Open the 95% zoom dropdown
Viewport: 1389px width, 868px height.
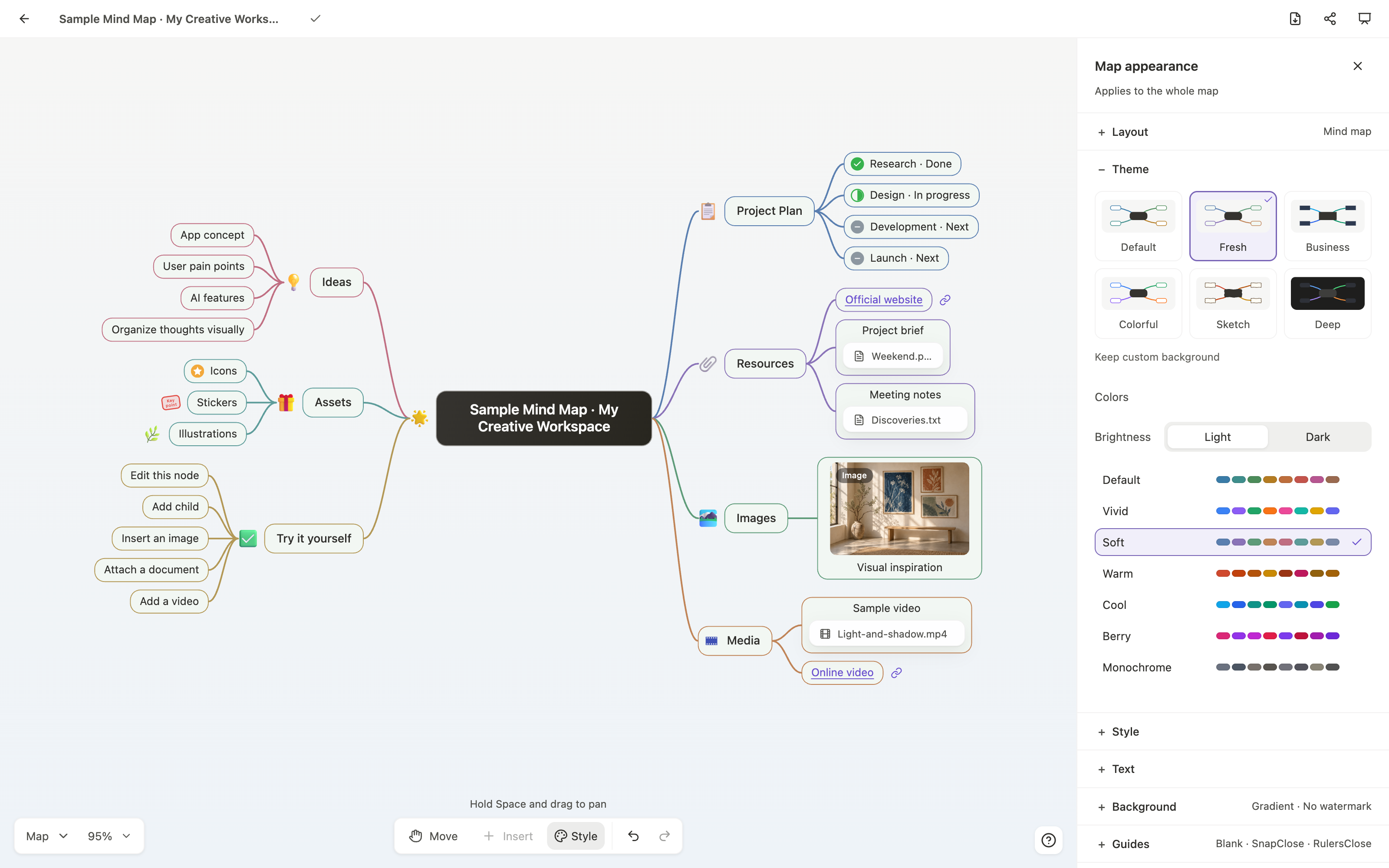(109, 836)
